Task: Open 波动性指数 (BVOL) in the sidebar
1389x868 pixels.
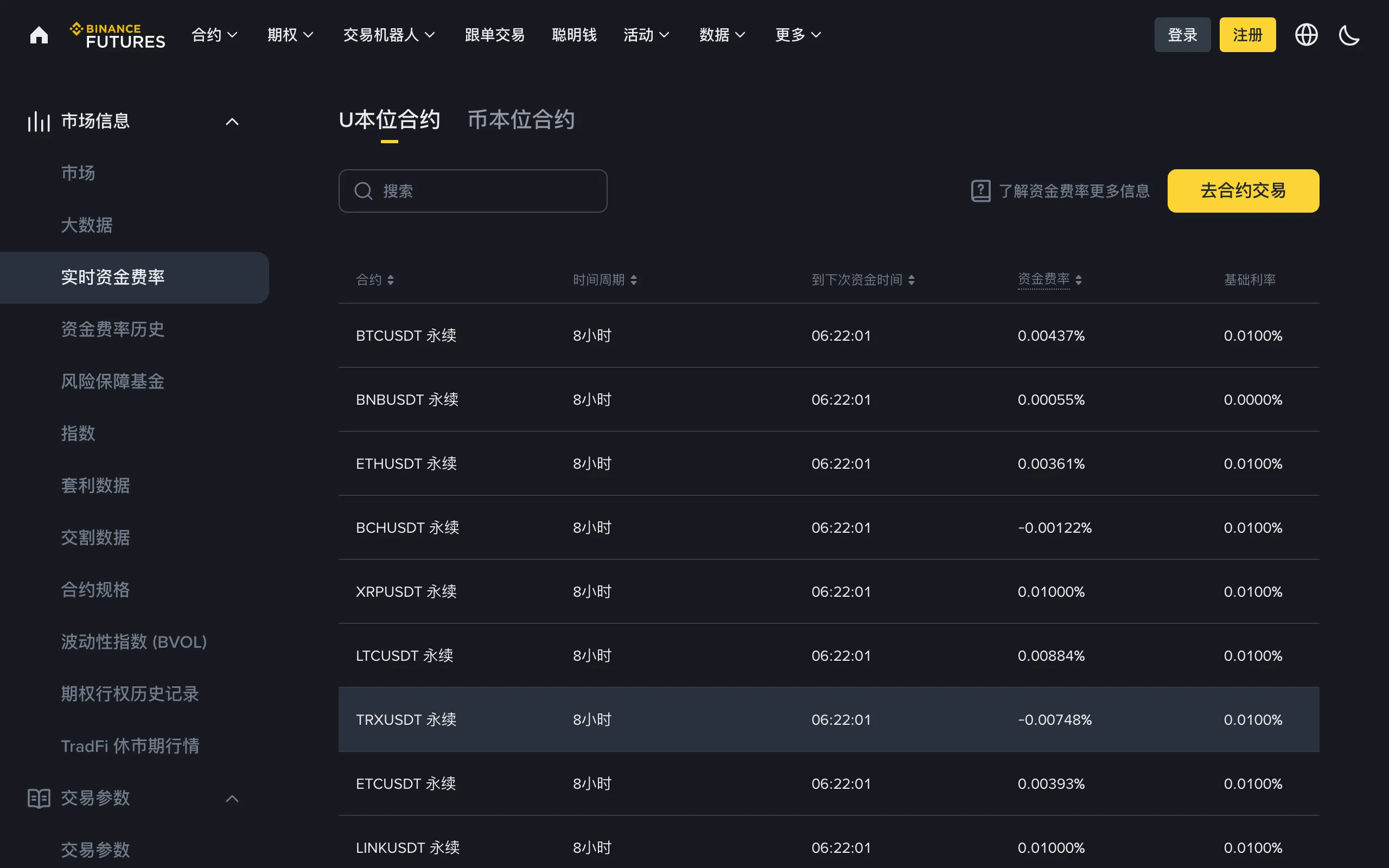Action: coord(133,642)
